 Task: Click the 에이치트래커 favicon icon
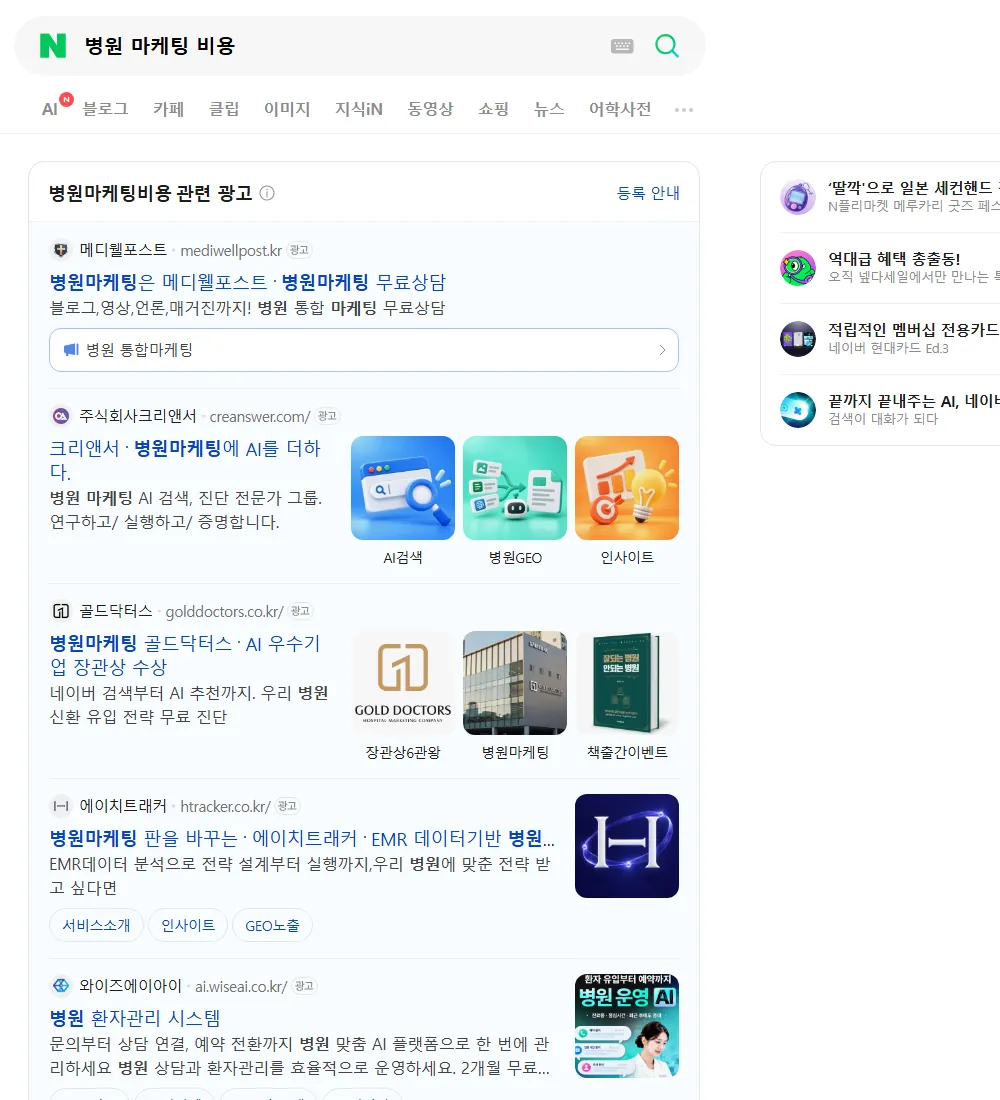pyautogui.click(x=61, y=806)
